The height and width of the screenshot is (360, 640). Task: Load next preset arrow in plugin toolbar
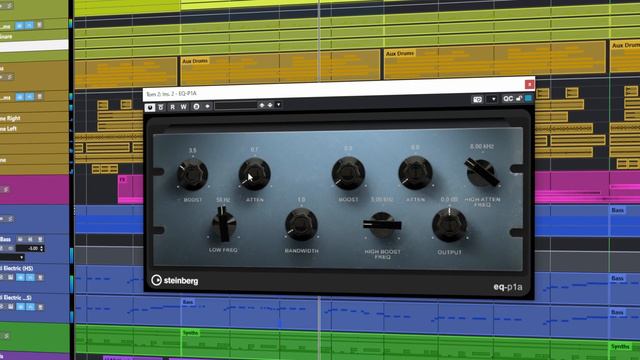270,105
